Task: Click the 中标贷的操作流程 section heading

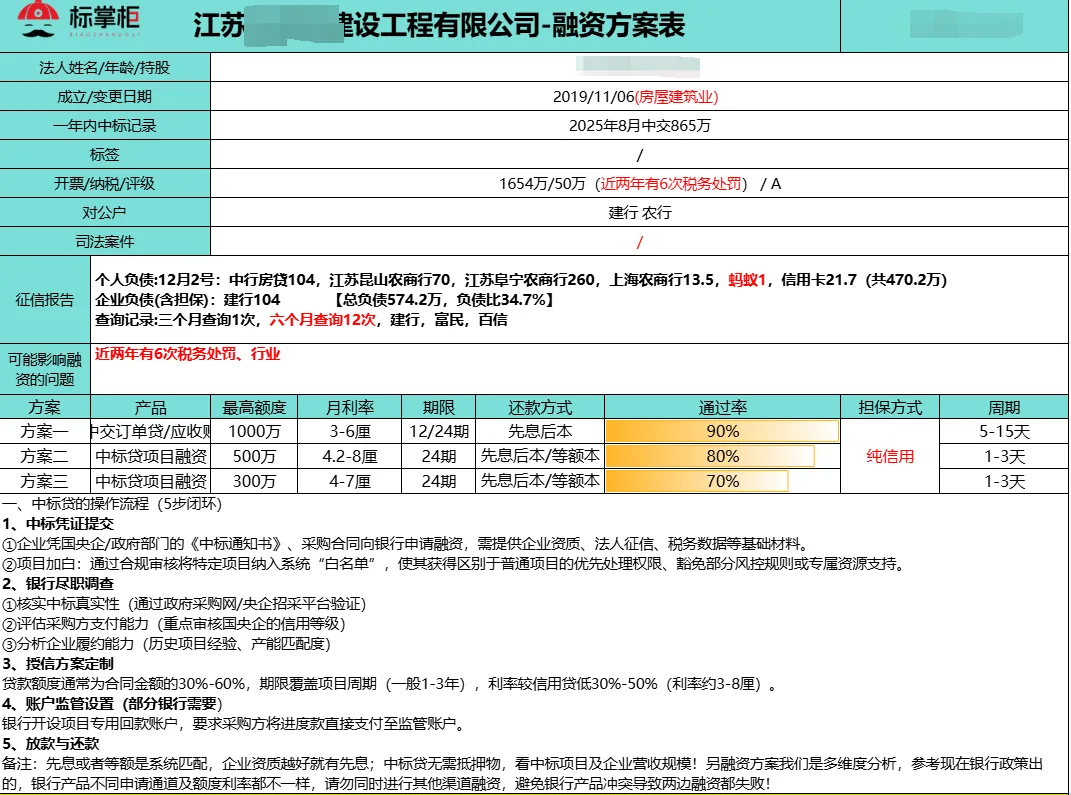Action: click(112, 504)
